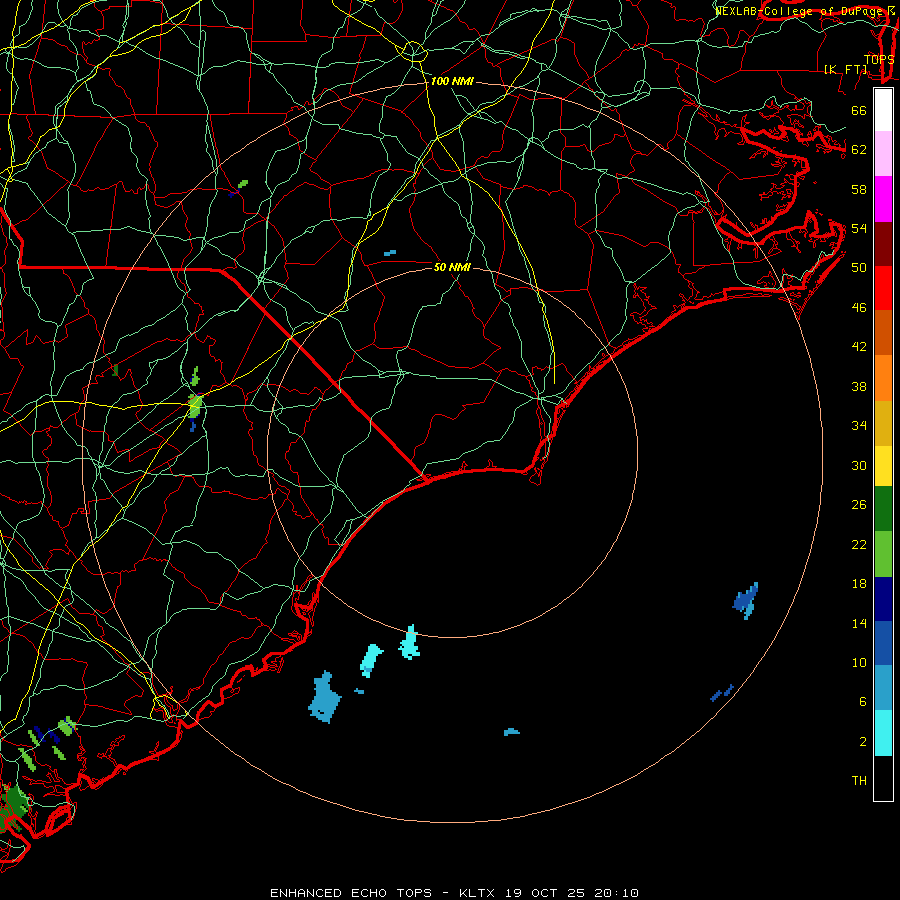This screenshot has width=900, height=900.
Task: Click the 100 NMI range ring label
Action: 452,82
